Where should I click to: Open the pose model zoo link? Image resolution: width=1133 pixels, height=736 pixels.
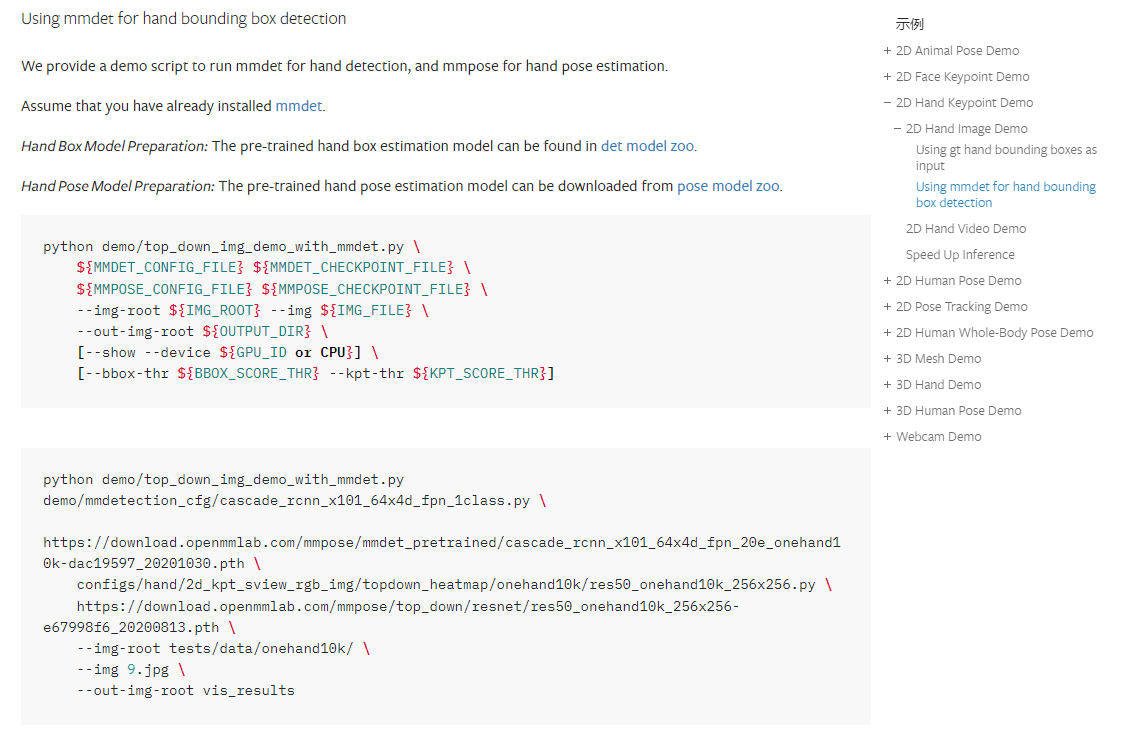pos(728,186)
